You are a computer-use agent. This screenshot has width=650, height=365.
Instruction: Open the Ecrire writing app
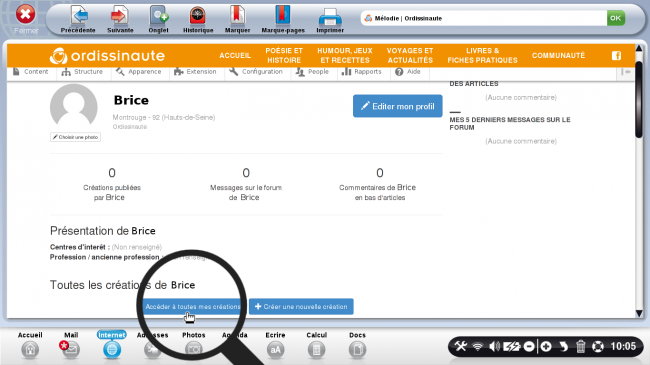(x=275, y=346)
